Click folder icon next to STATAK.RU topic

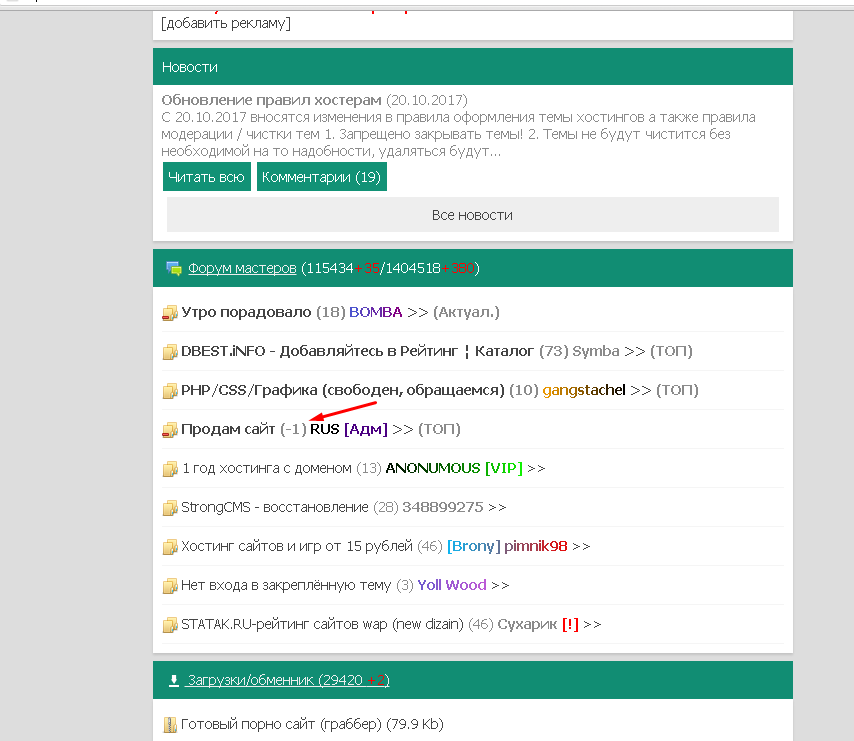(x=170, y=625)
